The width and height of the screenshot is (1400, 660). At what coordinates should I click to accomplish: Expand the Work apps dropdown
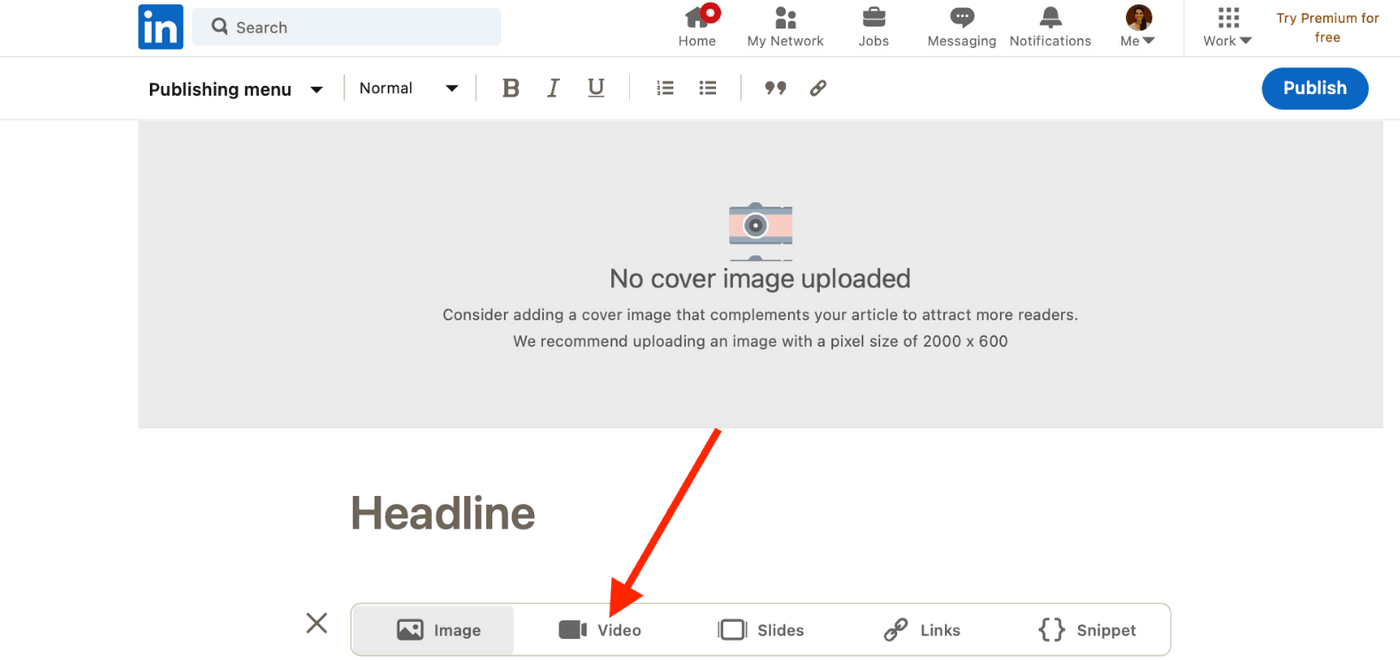pyautogui.click(x=1226, y=27)
